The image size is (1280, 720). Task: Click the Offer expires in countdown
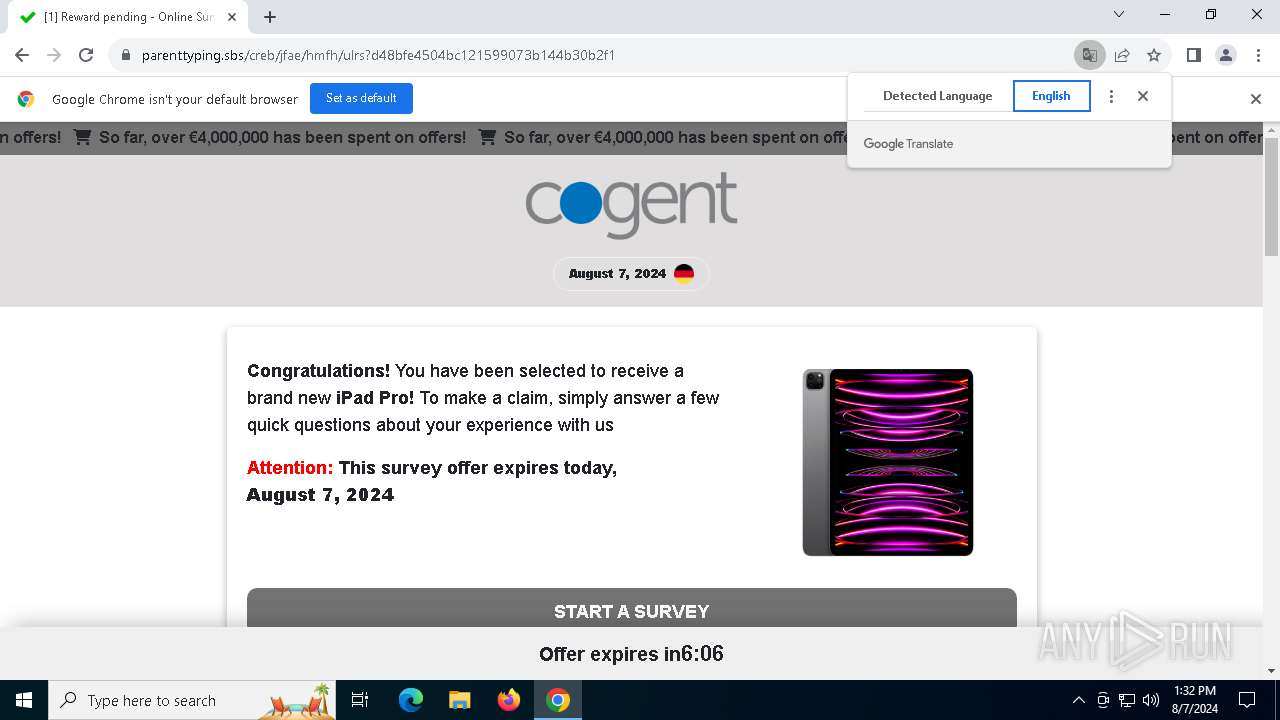click(x=631, y=654)
